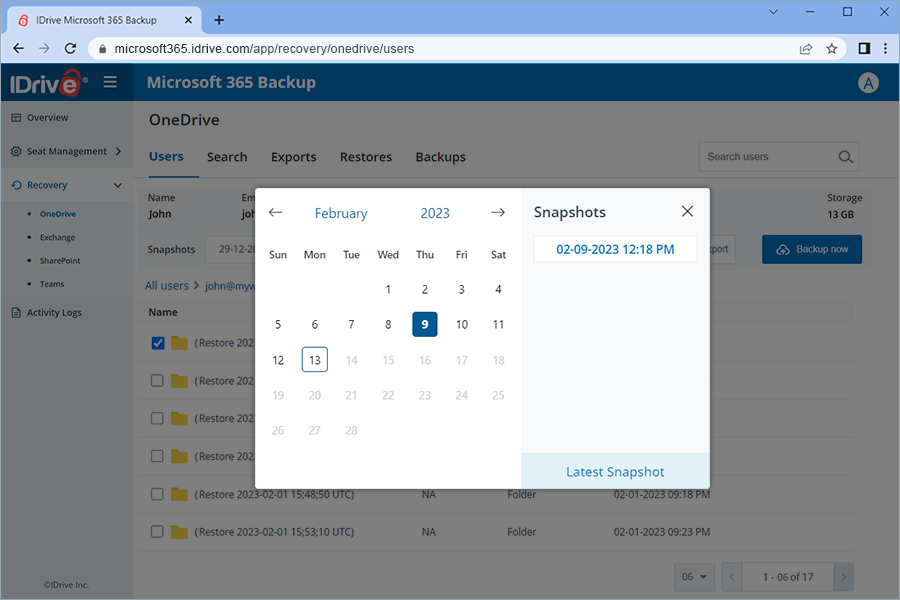The width and height of the screenshot is (900, 600).
Task: Select February 13 in calendar
Action: click(x=315, y=360)
